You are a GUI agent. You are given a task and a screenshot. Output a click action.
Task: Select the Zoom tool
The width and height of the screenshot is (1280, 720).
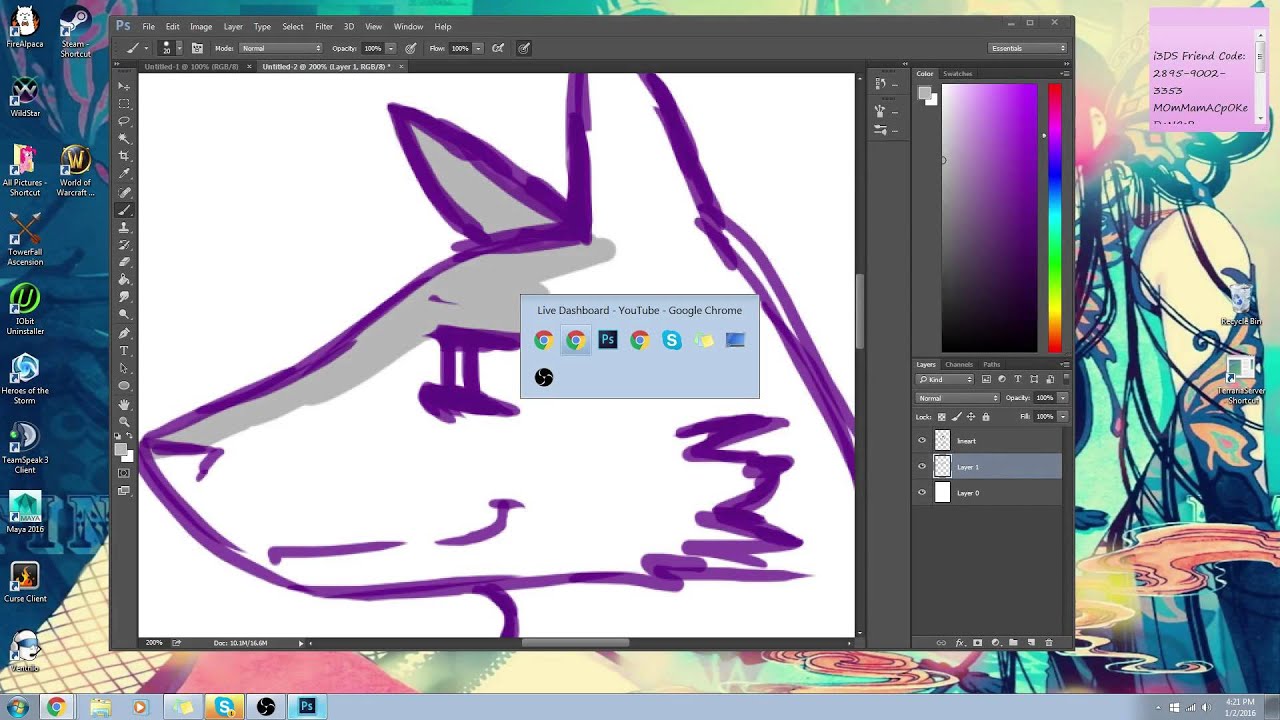point(124,422)
